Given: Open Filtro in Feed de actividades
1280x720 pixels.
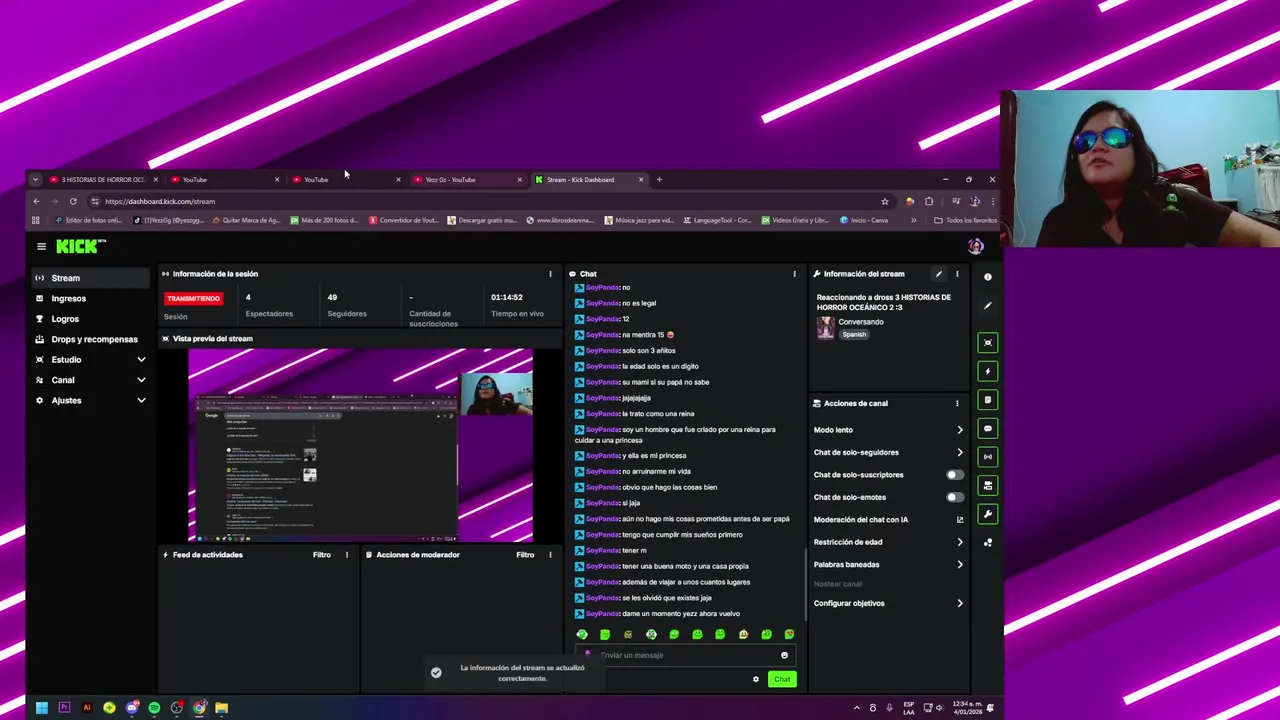Looking at the screenshot, I should click(x=322, y=555).
